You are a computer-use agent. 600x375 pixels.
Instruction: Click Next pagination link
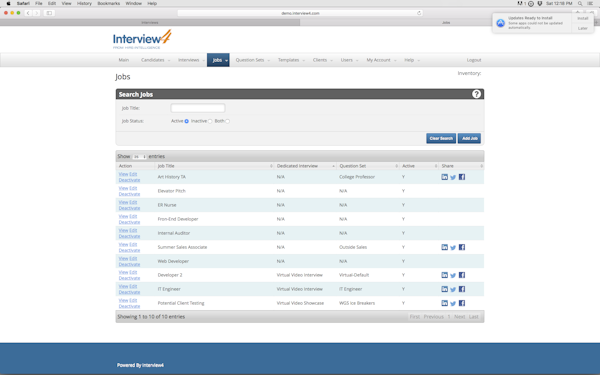tap(460, 317)
